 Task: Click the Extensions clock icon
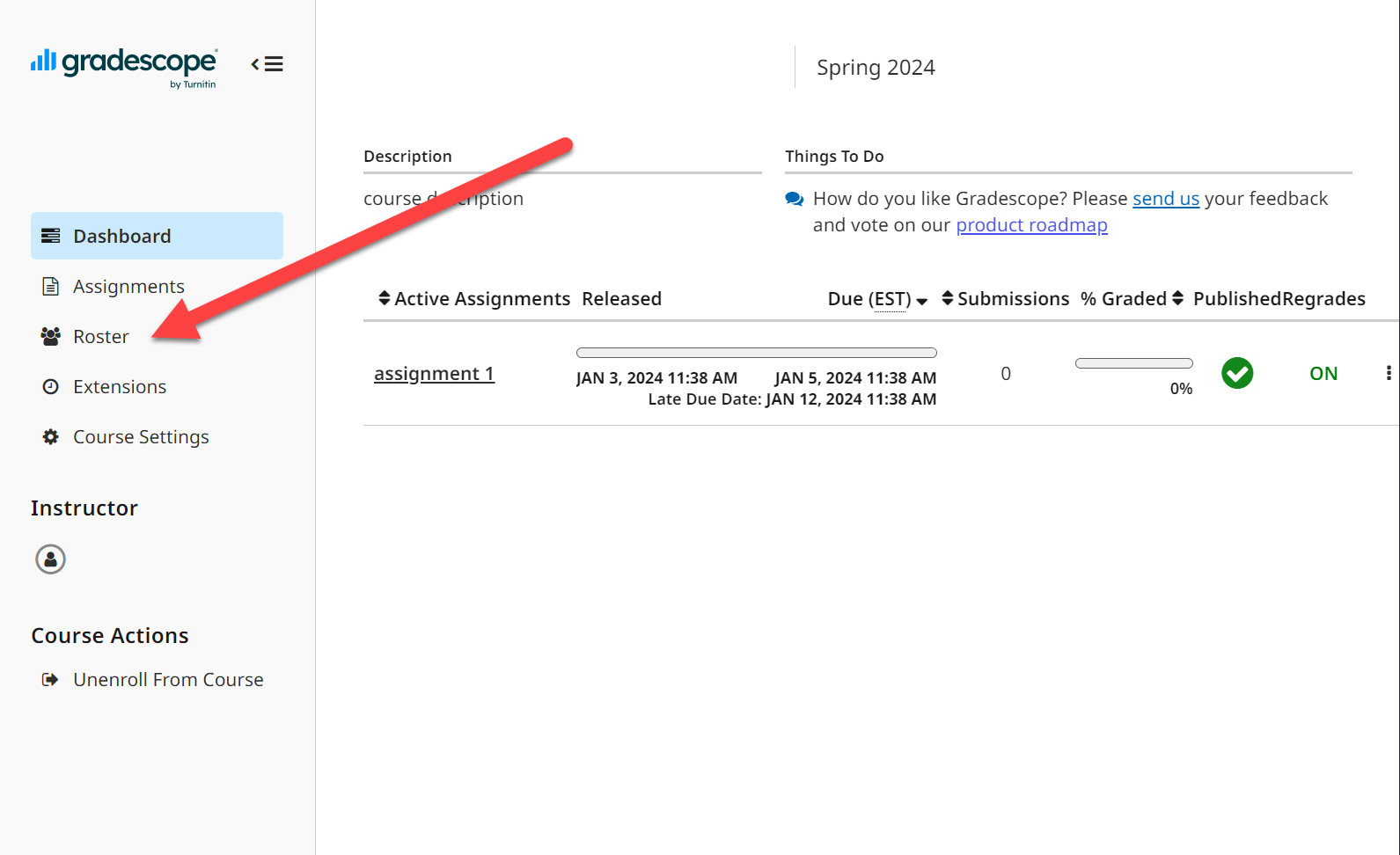click(x=51, y=386)
